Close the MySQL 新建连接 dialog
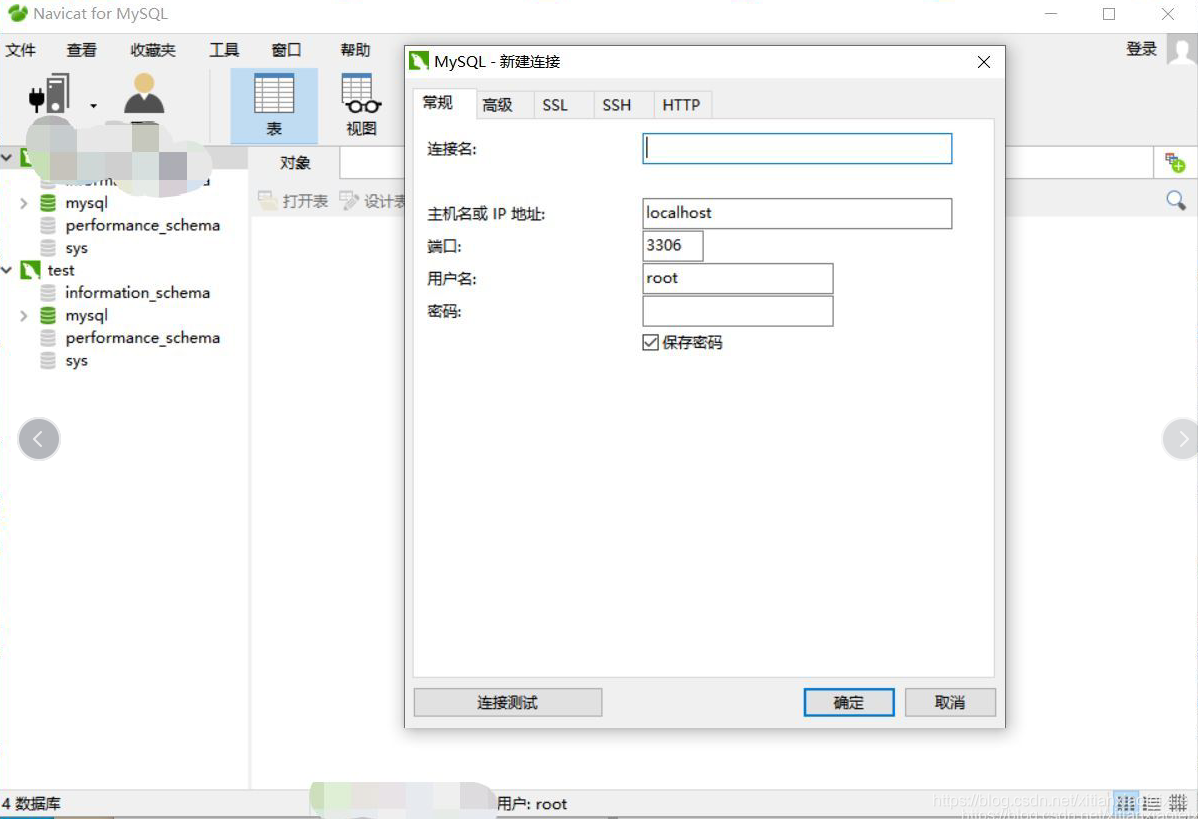This screenshot has height=819, width=1198. pyautogui.click(x=984, y=62)
